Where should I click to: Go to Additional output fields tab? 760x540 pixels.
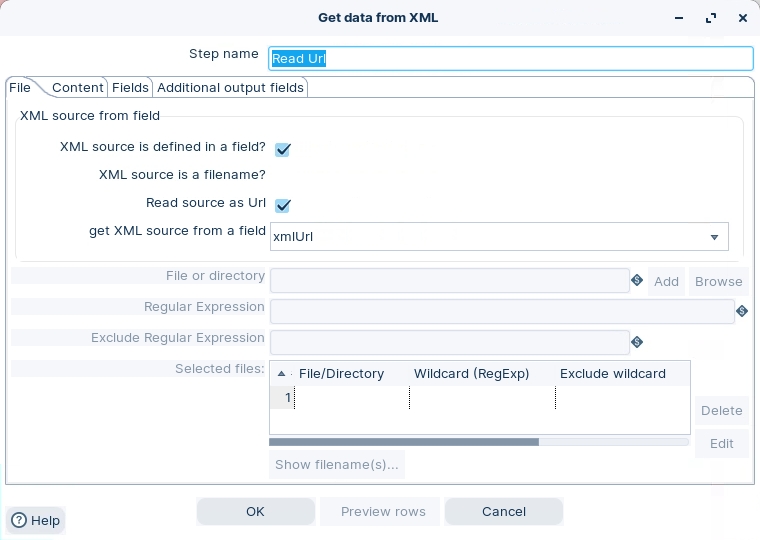tap(230, 88)
